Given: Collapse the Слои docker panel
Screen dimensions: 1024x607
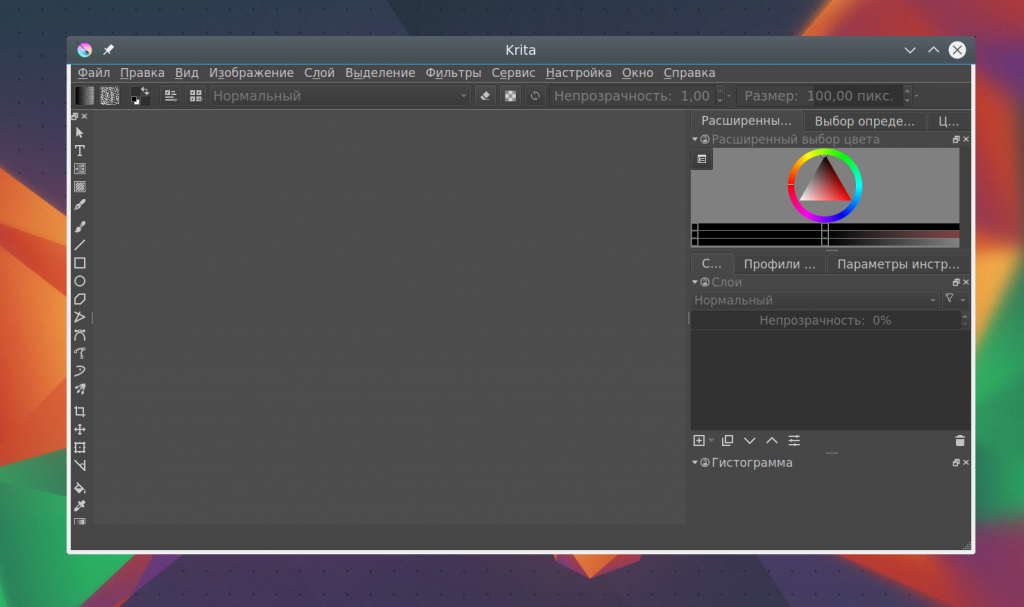Looking at the screenshot, I should 695,282.
